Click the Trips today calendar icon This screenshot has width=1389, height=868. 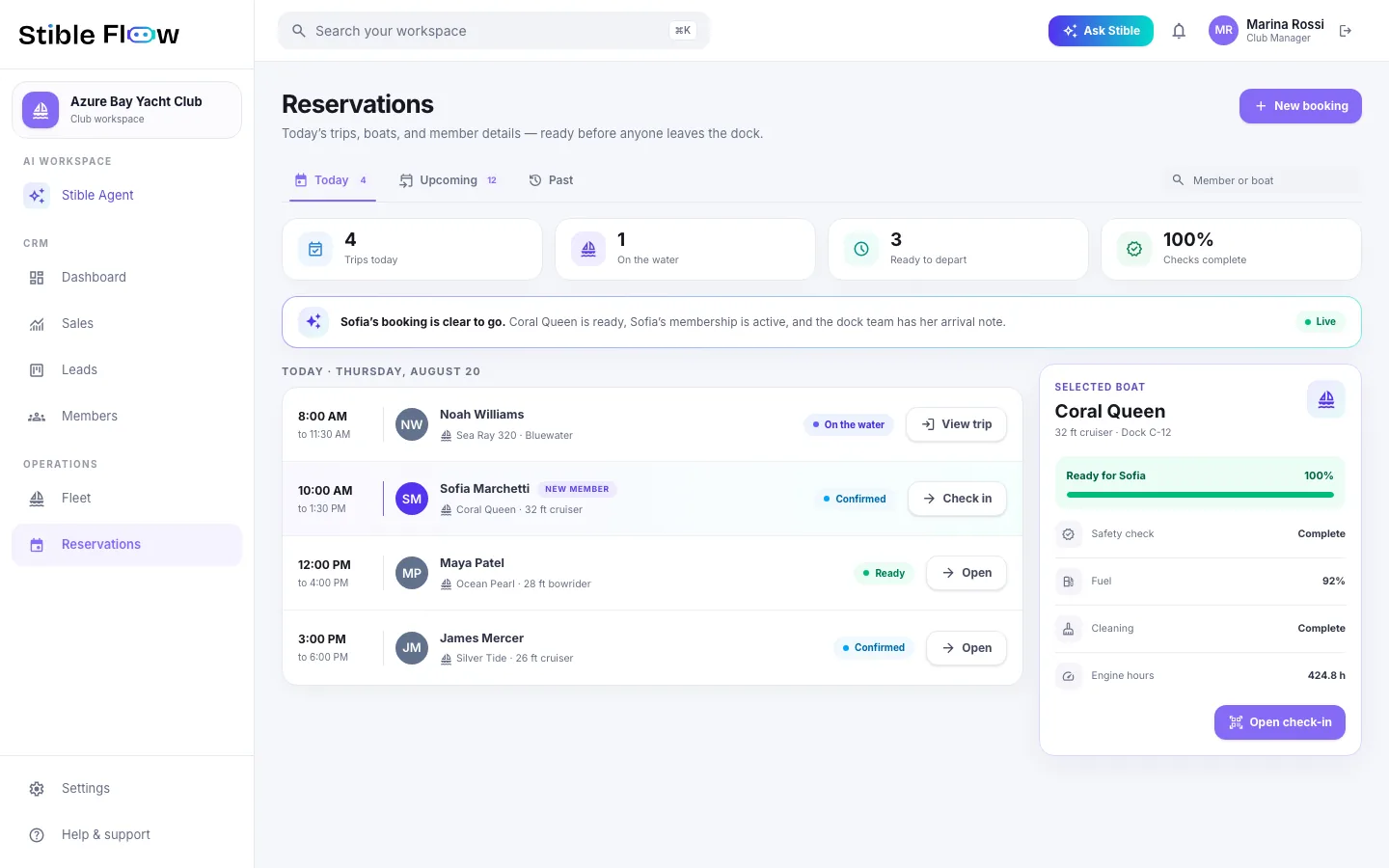(x=315, y=249)
